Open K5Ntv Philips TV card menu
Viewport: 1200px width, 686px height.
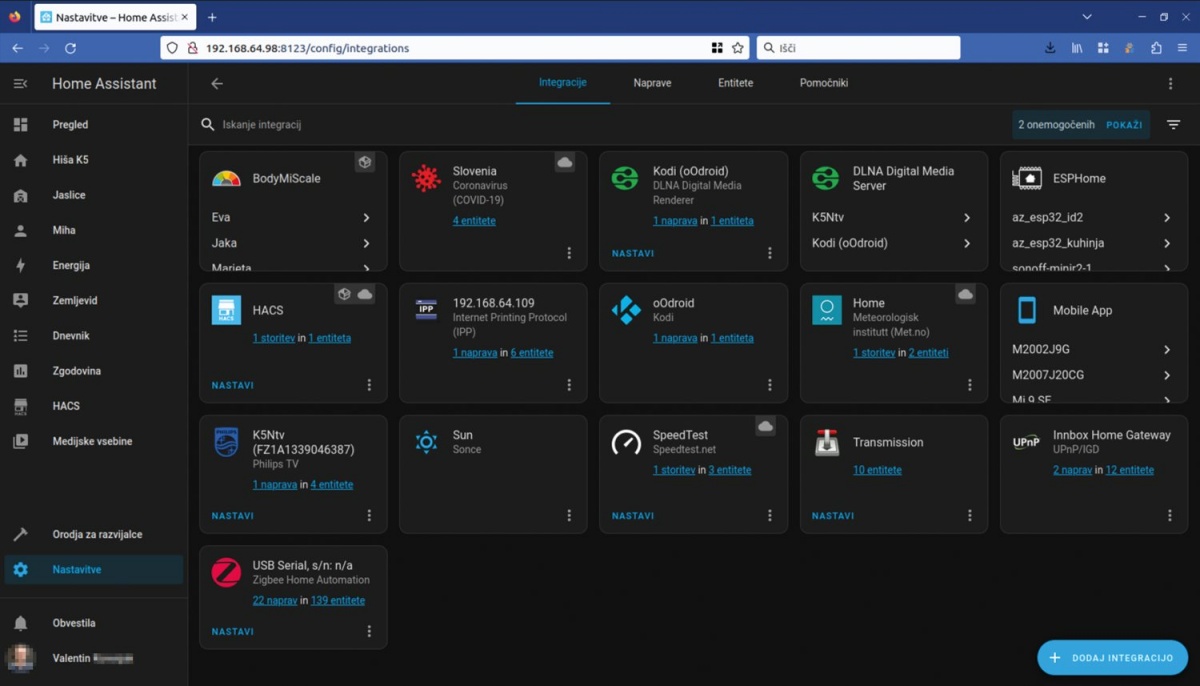(x=369, y=516)
